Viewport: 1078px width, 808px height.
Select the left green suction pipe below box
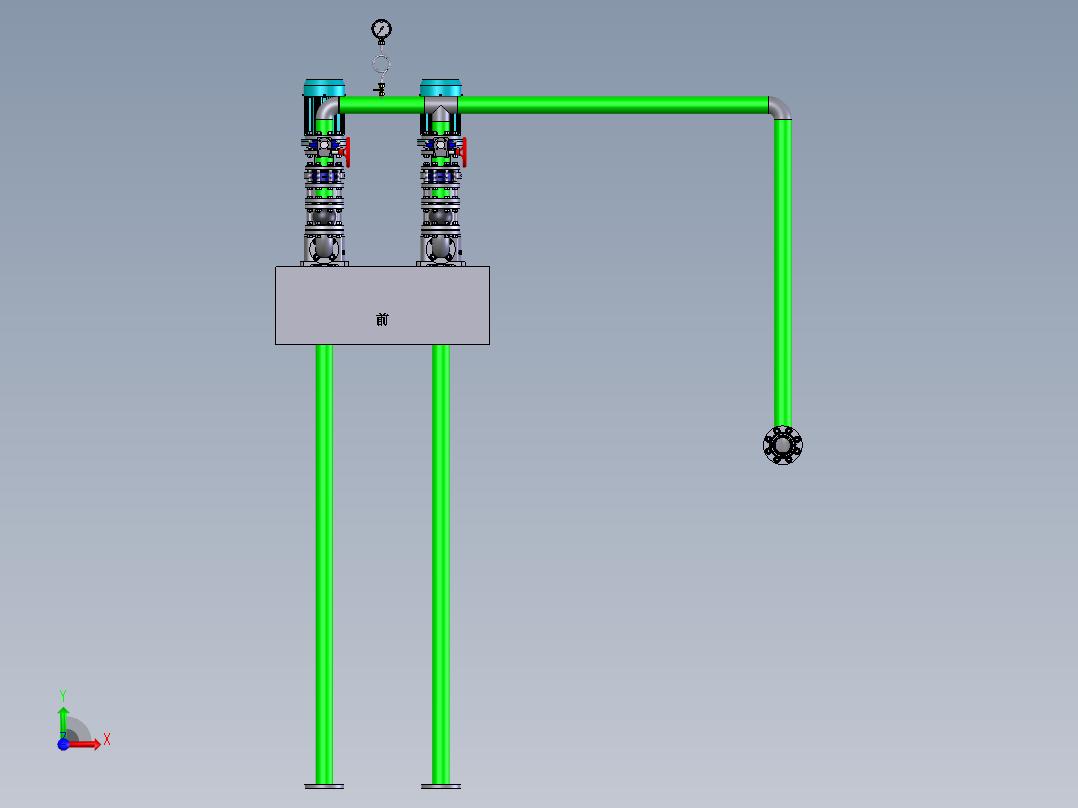[324, 564]
